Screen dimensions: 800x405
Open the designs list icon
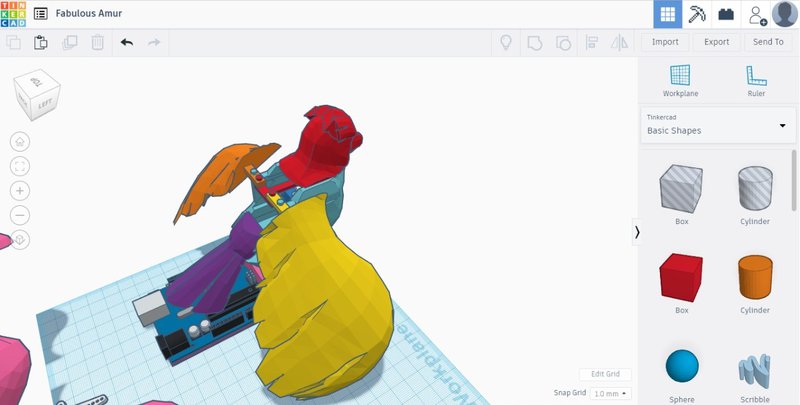40,14
